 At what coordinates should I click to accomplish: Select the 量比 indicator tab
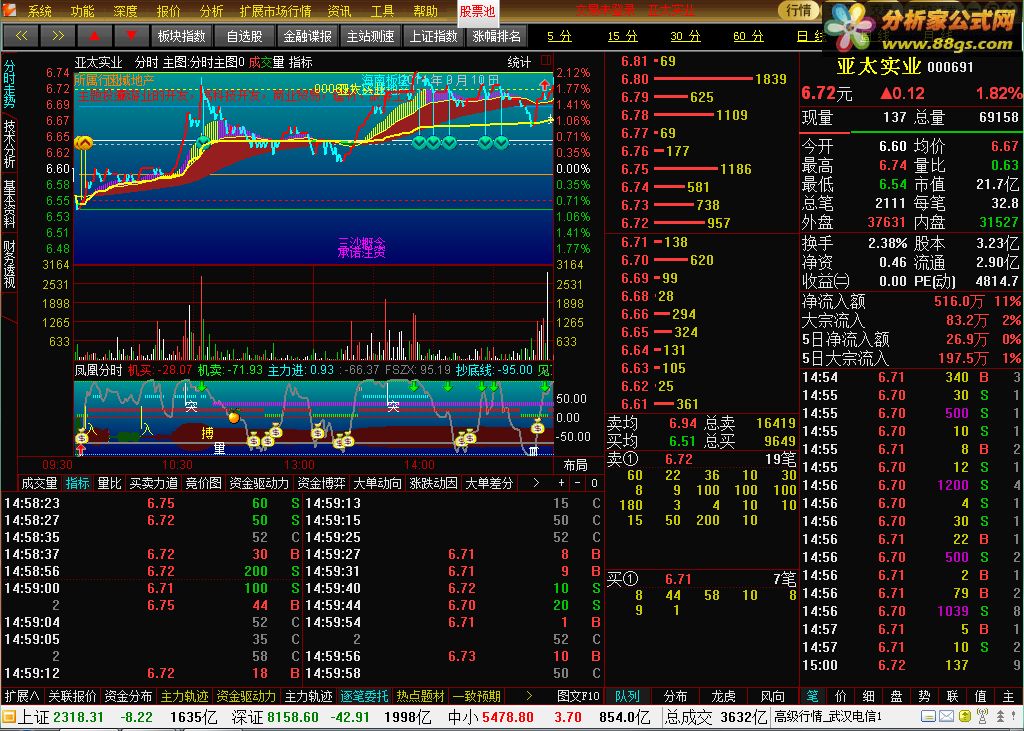click(x=109, y=483)
